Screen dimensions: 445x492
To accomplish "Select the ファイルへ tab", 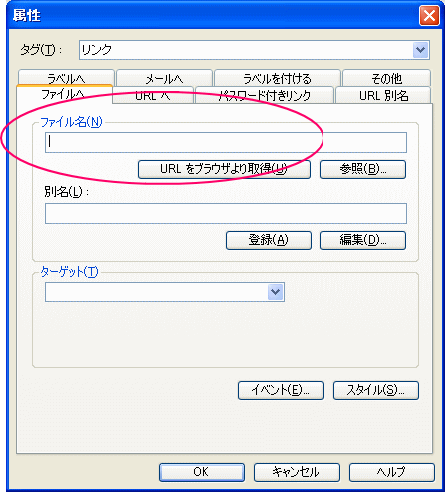I will pyautogui.click(x=64, y=94).
